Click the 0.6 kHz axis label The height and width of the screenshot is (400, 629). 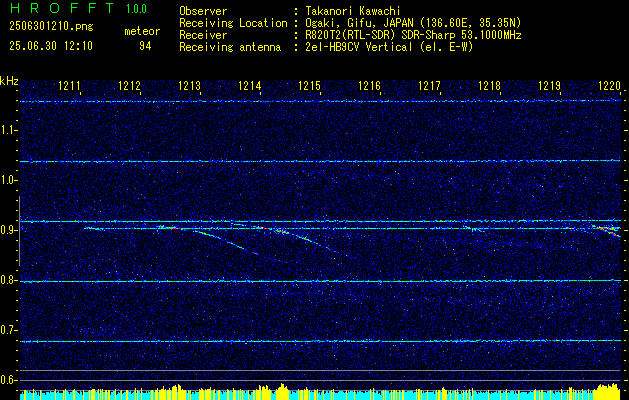click(9, 380)
